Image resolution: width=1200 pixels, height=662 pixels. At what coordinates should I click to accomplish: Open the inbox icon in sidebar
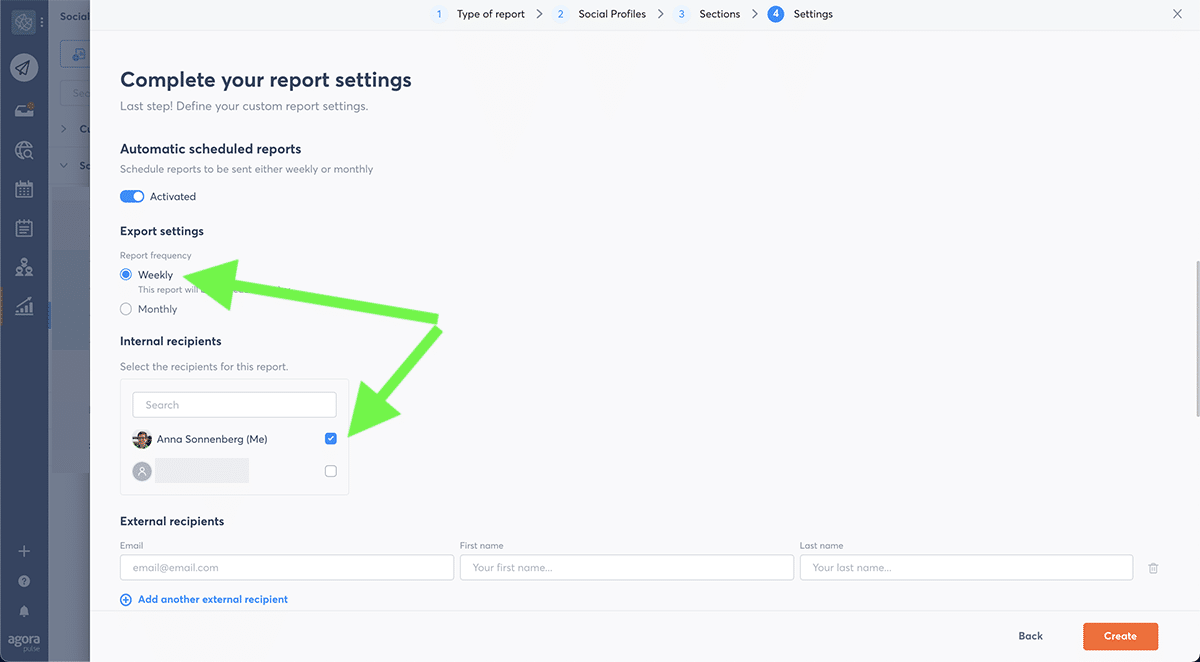[x=24, y=110]
